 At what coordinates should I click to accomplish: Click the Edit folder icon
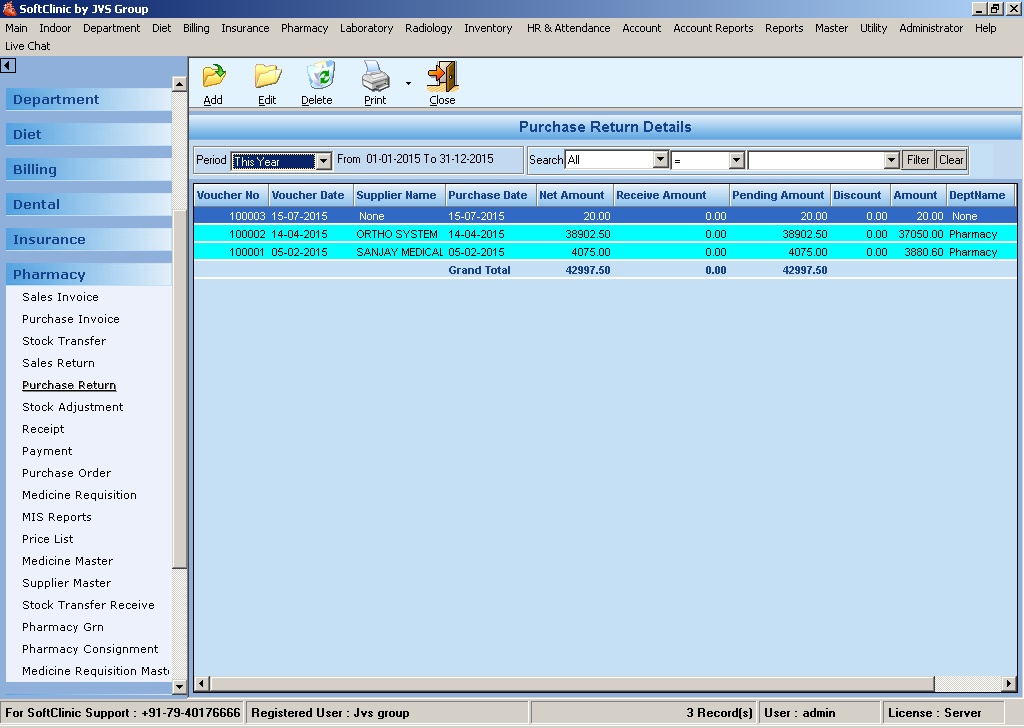[267, 78]
